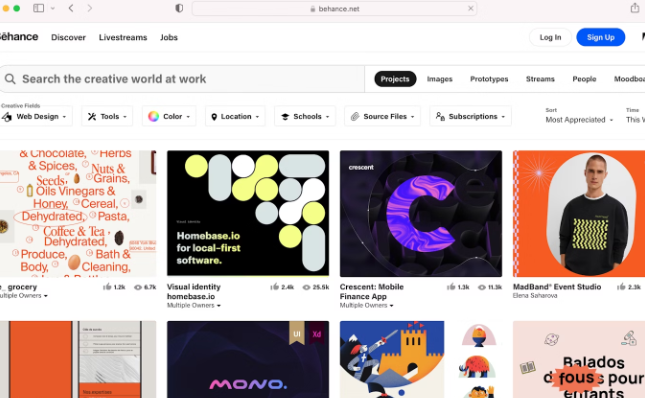Open the Location filter dropdown
Viewport: 645px width, 398px height.
235,116
